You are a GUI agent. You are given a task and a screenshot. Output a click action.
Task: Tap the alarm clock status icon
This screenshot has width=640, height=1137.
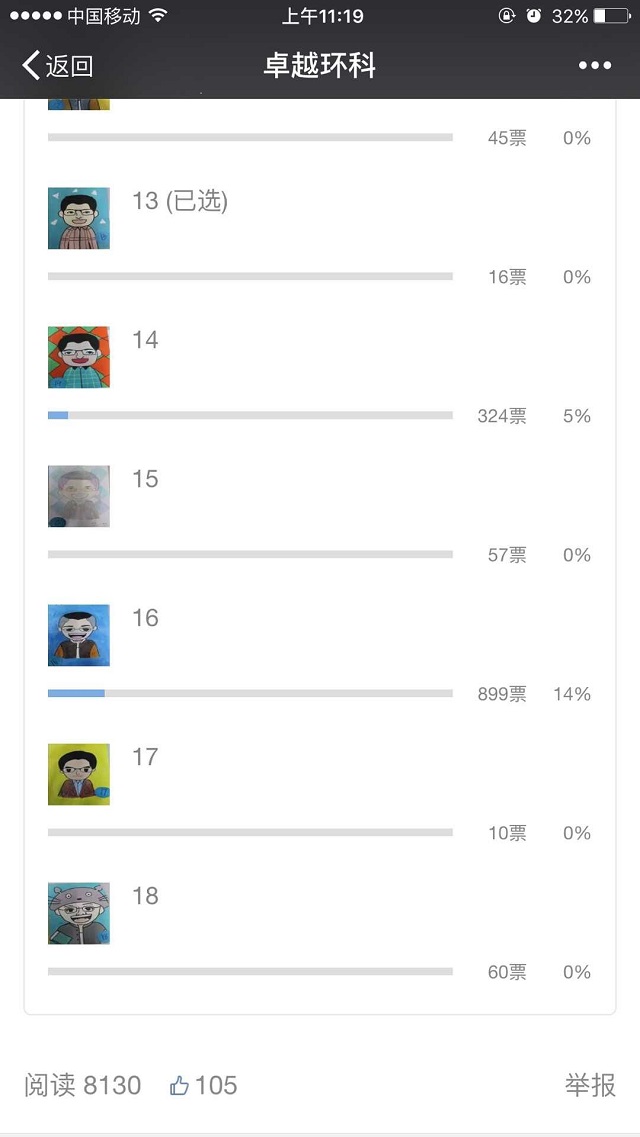coord(534,16)
